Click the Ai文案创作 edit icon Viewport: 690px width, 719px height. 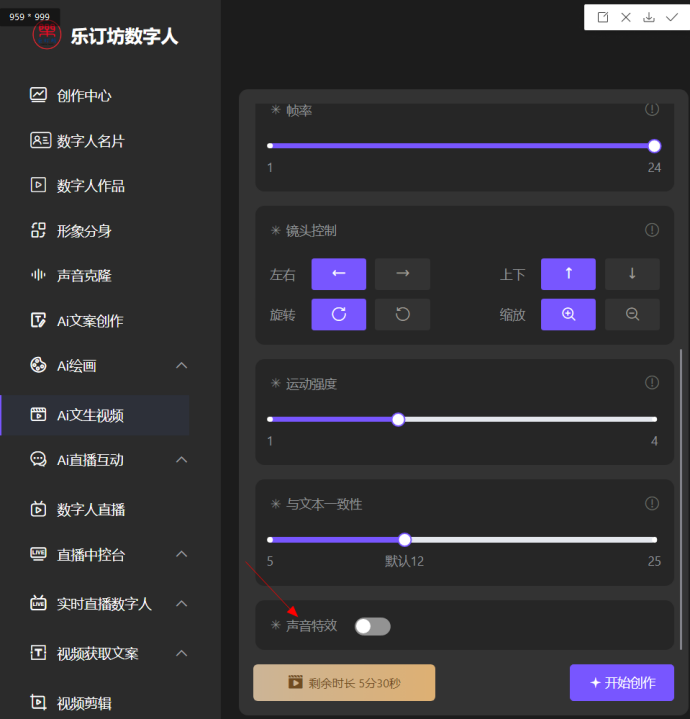[38, 320]
